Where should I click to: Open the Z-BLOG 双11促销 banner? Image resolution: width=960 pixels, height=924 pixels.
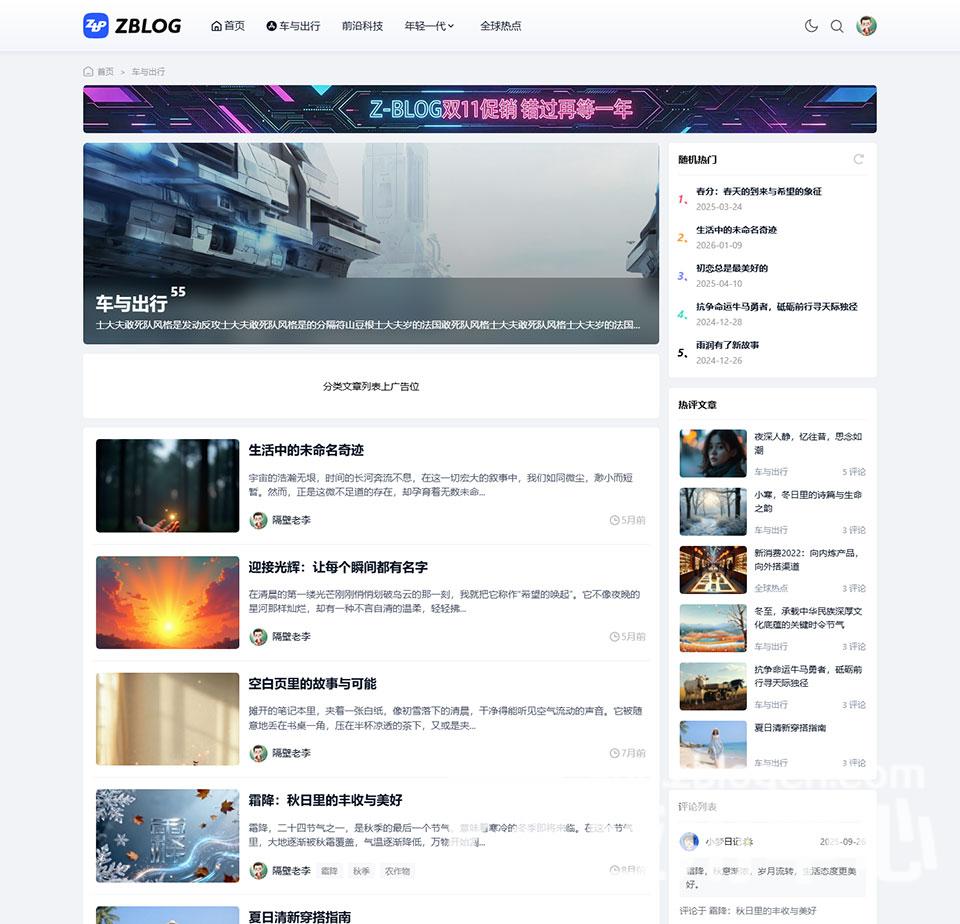[480, 109]
